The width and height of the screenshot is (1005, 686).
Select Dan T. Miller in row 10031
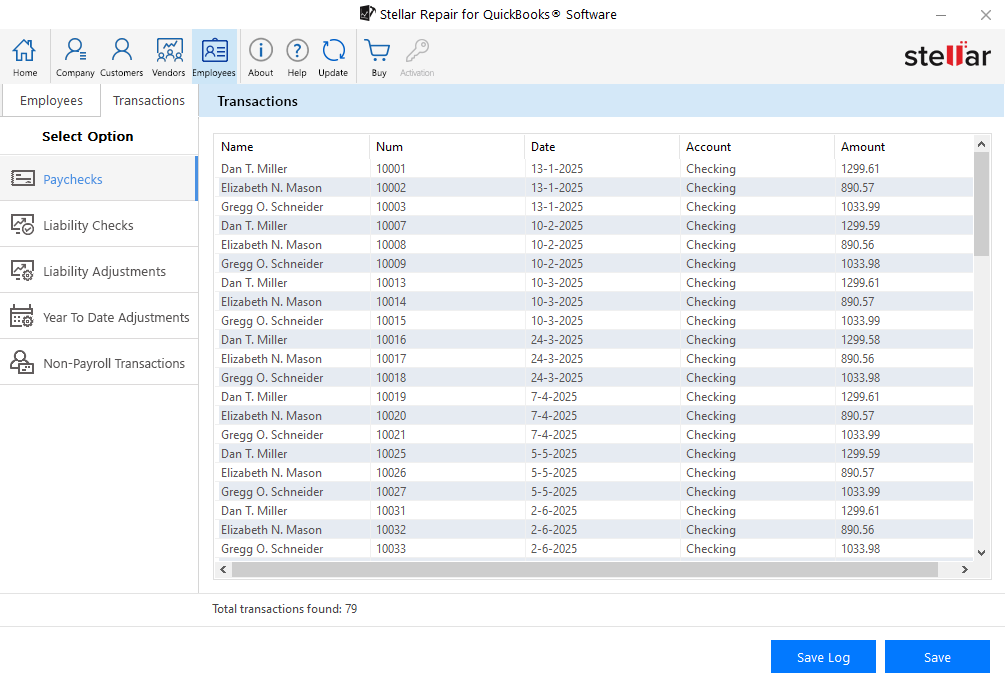point(254,511)
